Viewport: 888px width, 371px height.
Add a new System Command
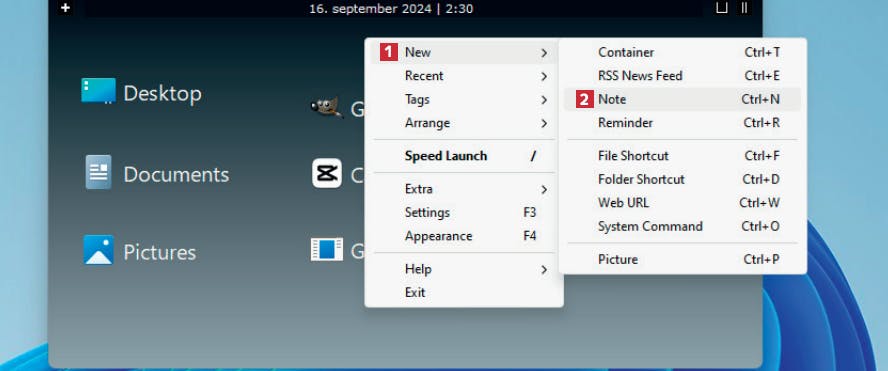click(x=682, y=227)
